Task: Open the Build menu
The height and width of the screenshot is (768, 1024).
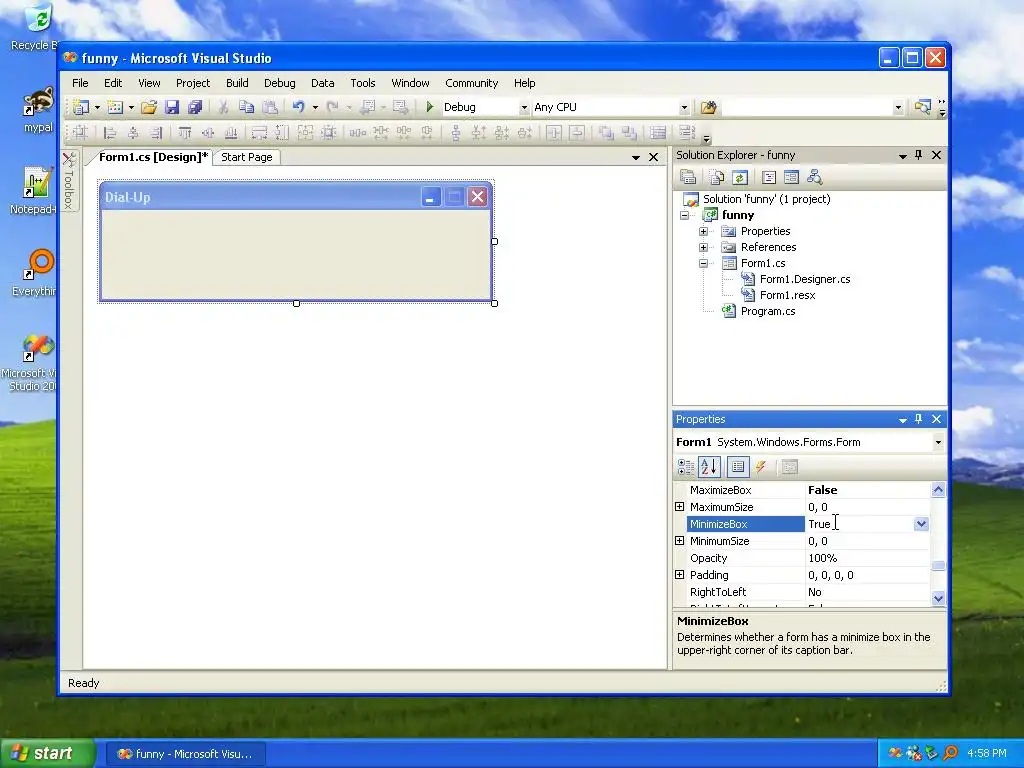Action: tap(237, 83)
